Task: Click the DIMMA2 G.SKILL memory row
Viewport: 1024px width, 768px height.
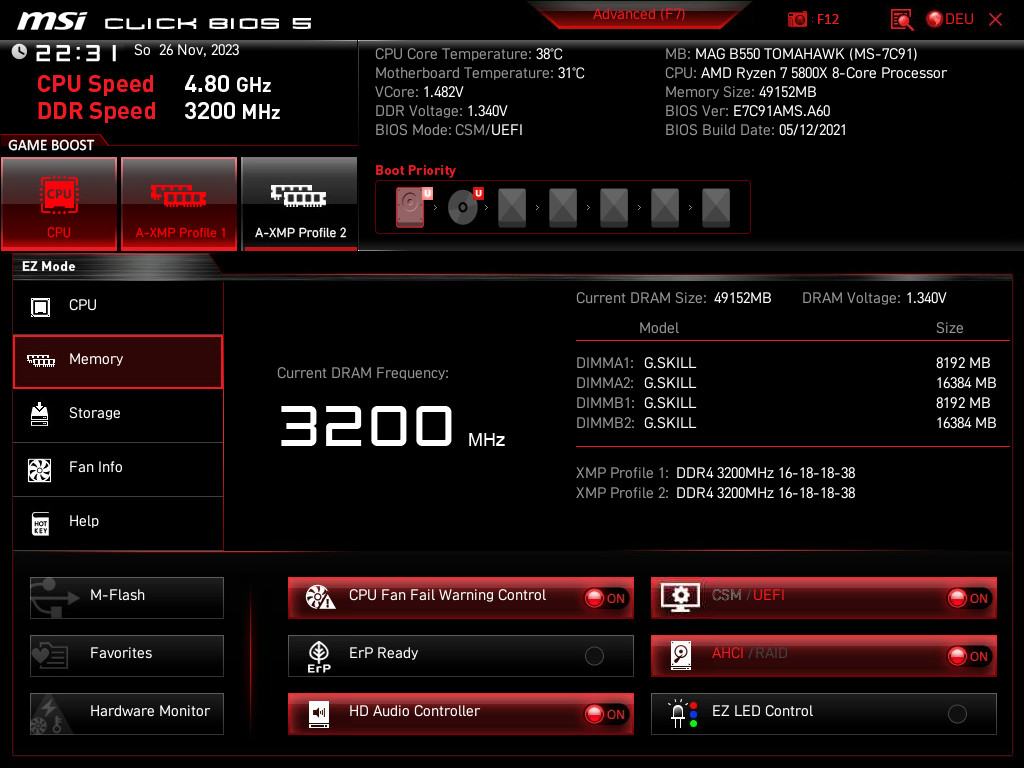Action: point(786,383)
